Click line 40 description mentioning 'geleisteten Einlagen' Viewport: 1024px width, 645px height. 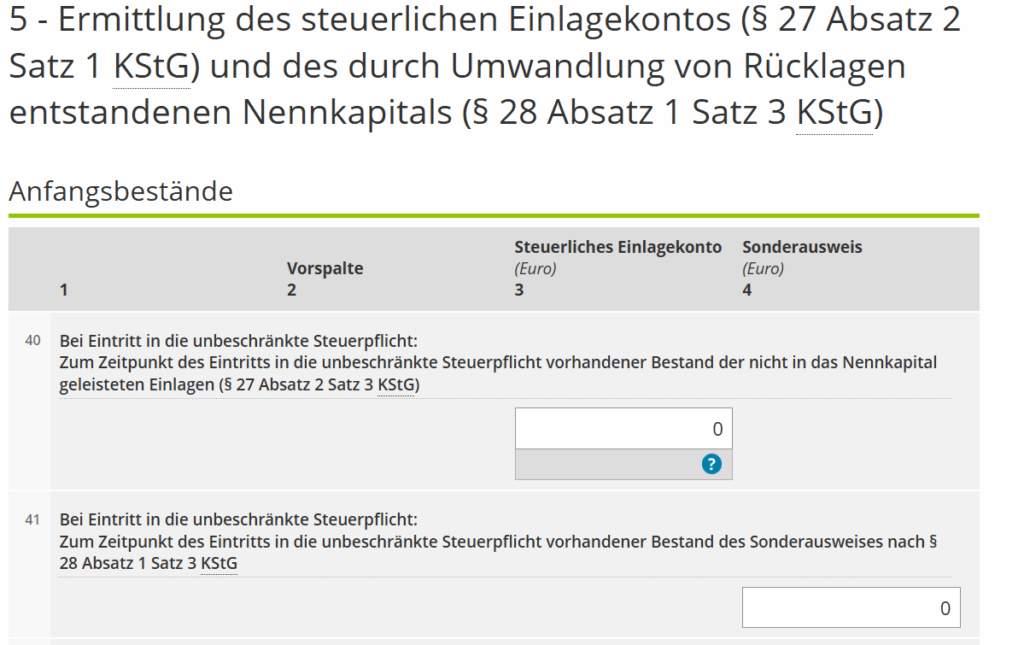point(498,363)
